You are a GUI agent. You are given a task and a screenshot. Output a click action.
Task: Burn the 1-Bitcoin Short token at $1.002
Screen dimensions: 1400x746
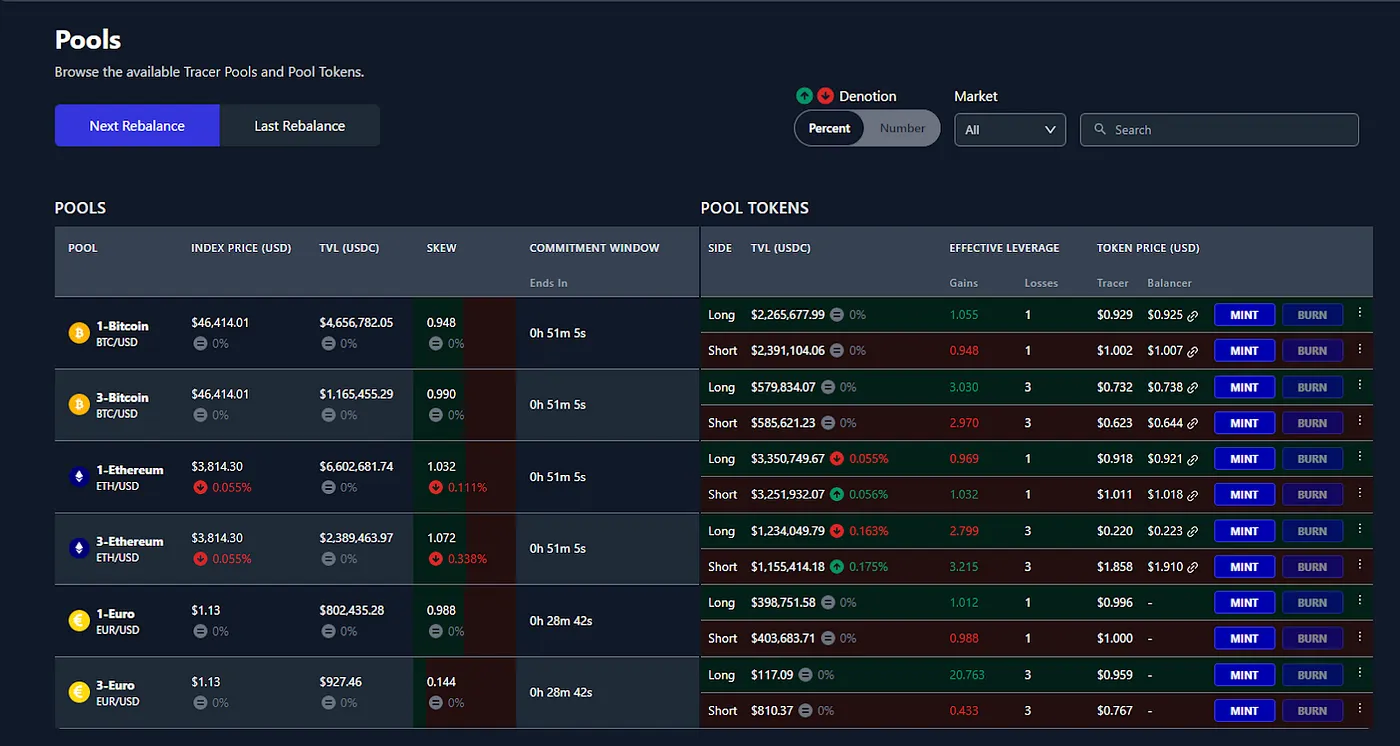point(1312,351)
